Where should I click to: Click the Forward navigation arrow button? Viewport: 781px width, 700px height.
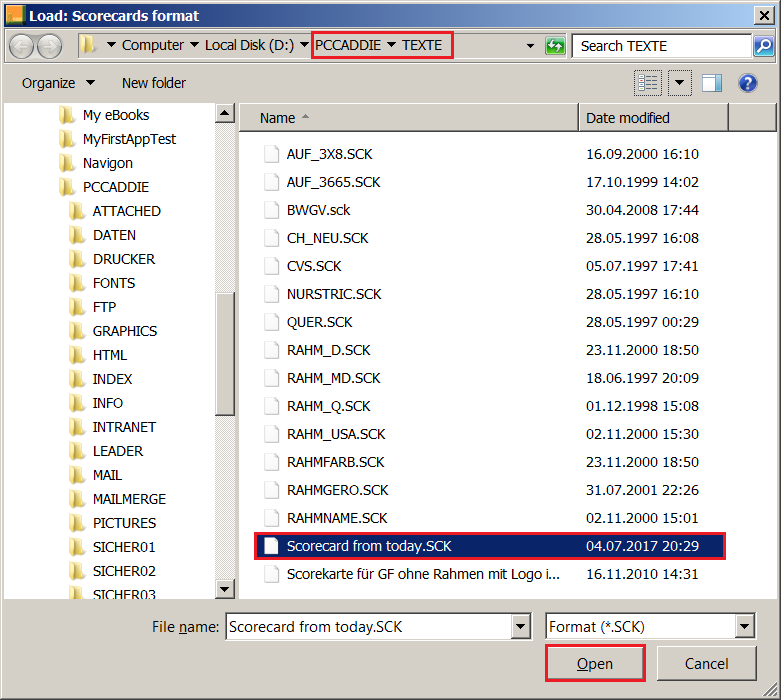pyautogui.click(x=49, y=46)
